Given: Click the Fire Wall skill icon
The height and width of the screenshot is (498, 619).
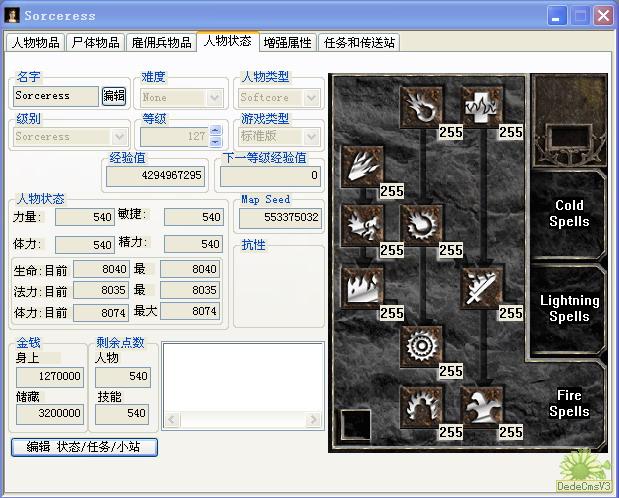Looking at the screenshot, I should (x=361, y=286).
